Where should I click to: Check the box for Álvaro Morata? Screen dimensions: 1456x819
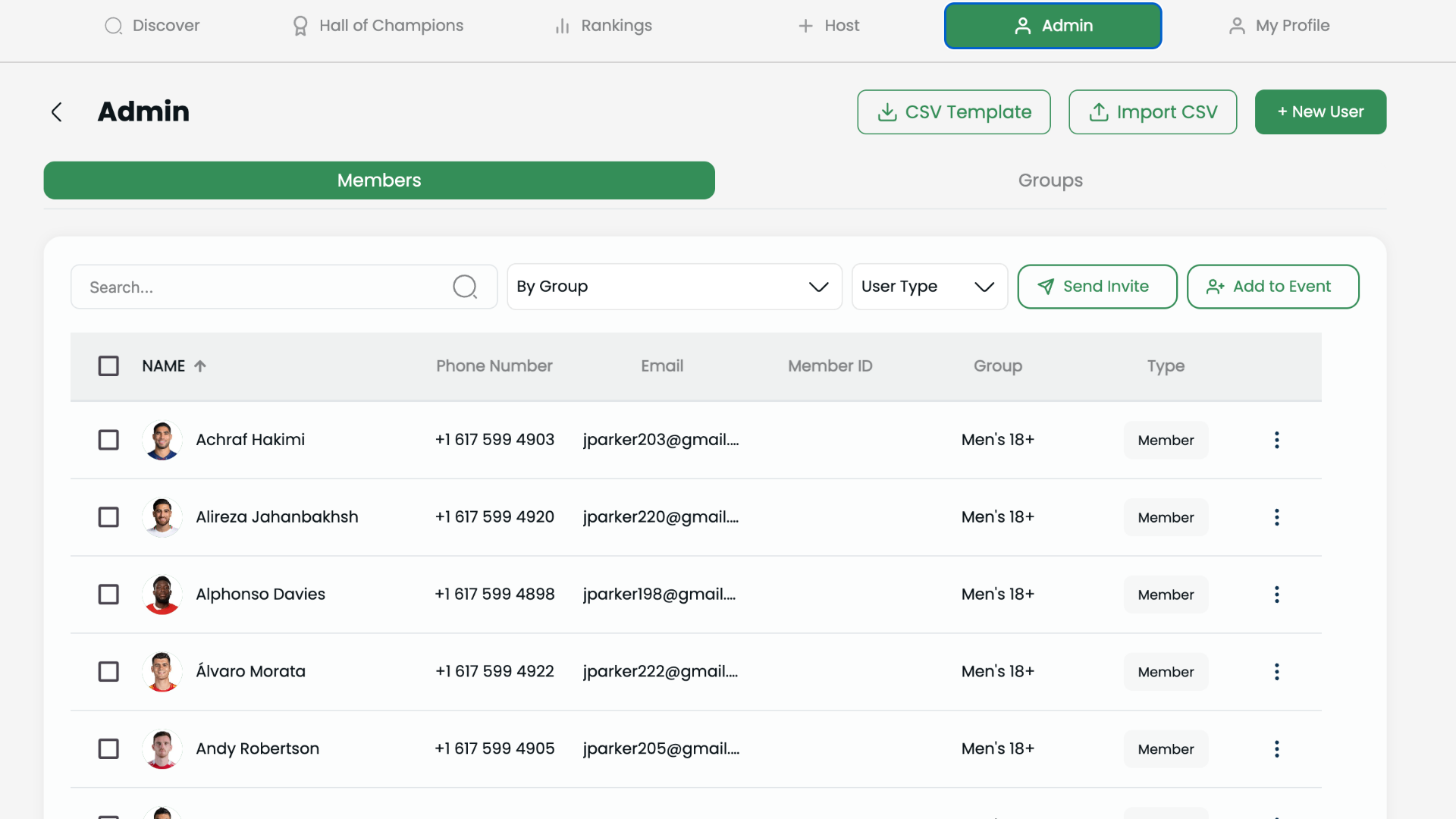click(x=108, y=672)
